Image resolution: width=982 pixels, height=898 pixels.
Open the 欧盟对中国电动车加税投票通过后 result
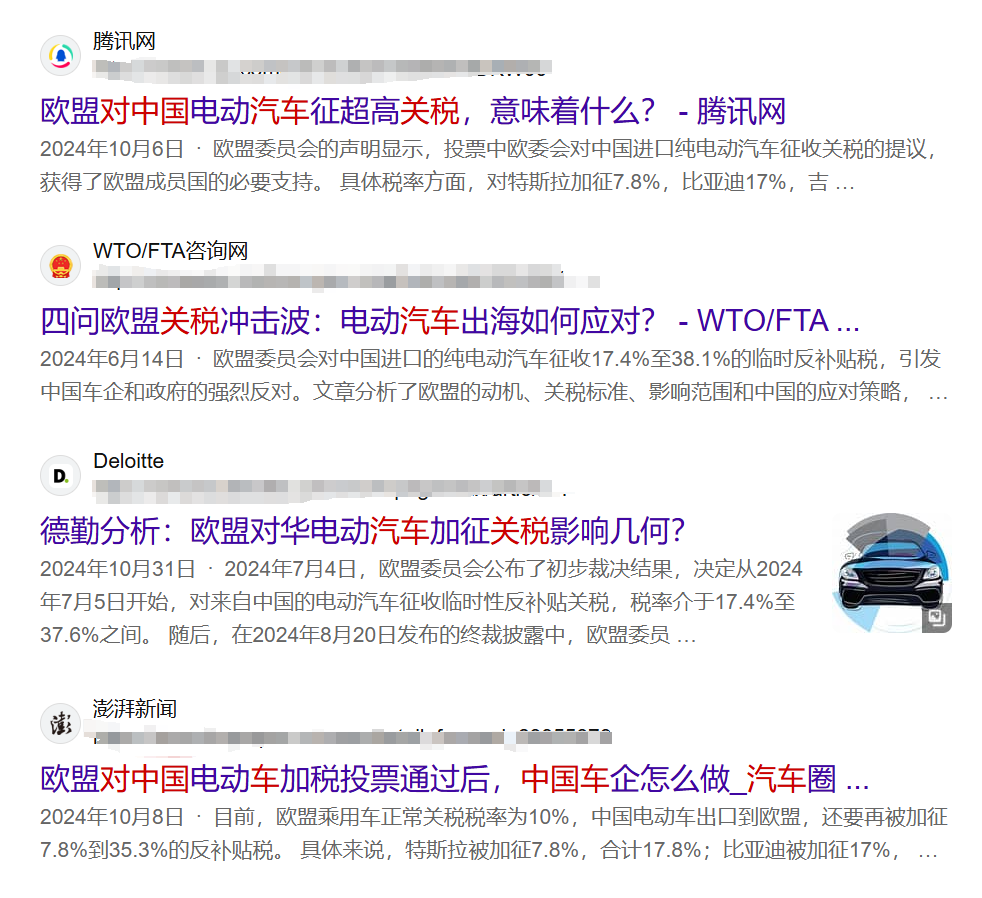point(454,778)
